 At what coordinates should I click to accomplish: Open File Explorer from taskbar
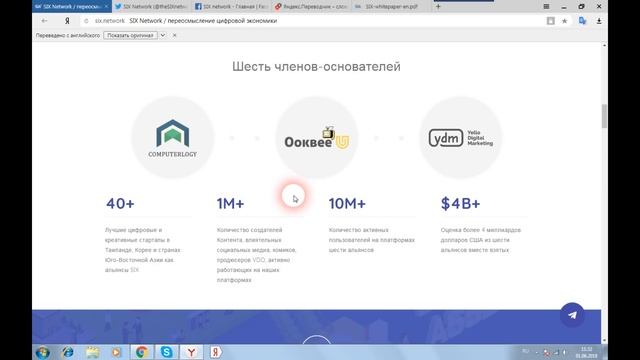pos(93,352)
